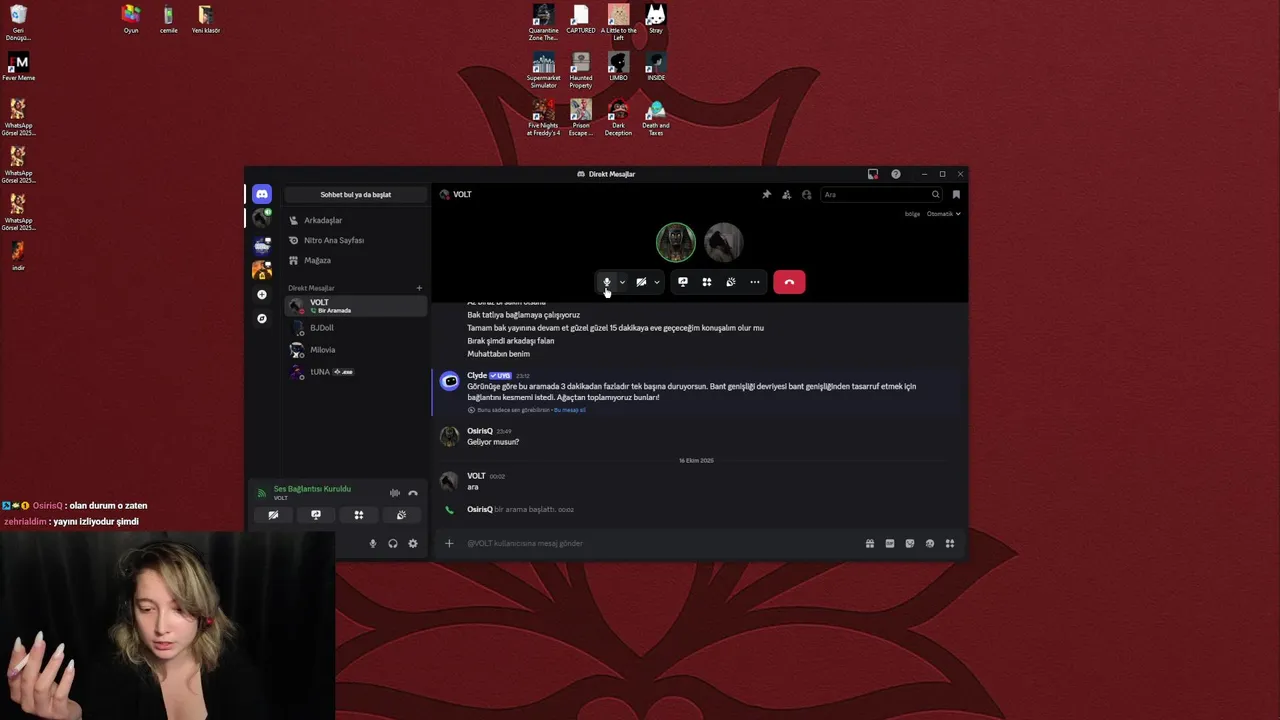Toggle noise suppression icon in voice panel
The height and width of the screenshot is (720, 1280).
point(395,493)
